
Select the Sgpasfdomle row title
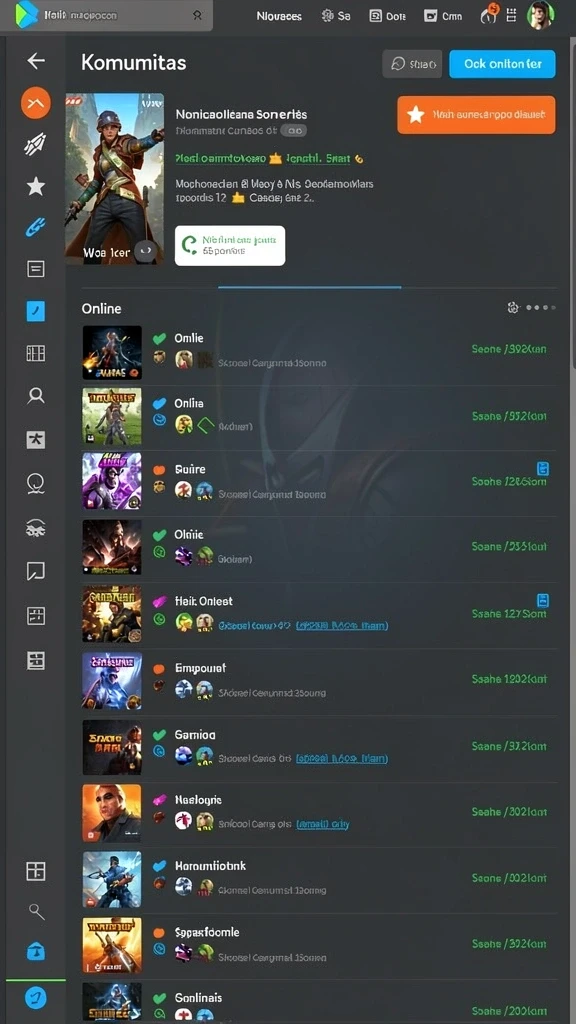tap(207, 933)
